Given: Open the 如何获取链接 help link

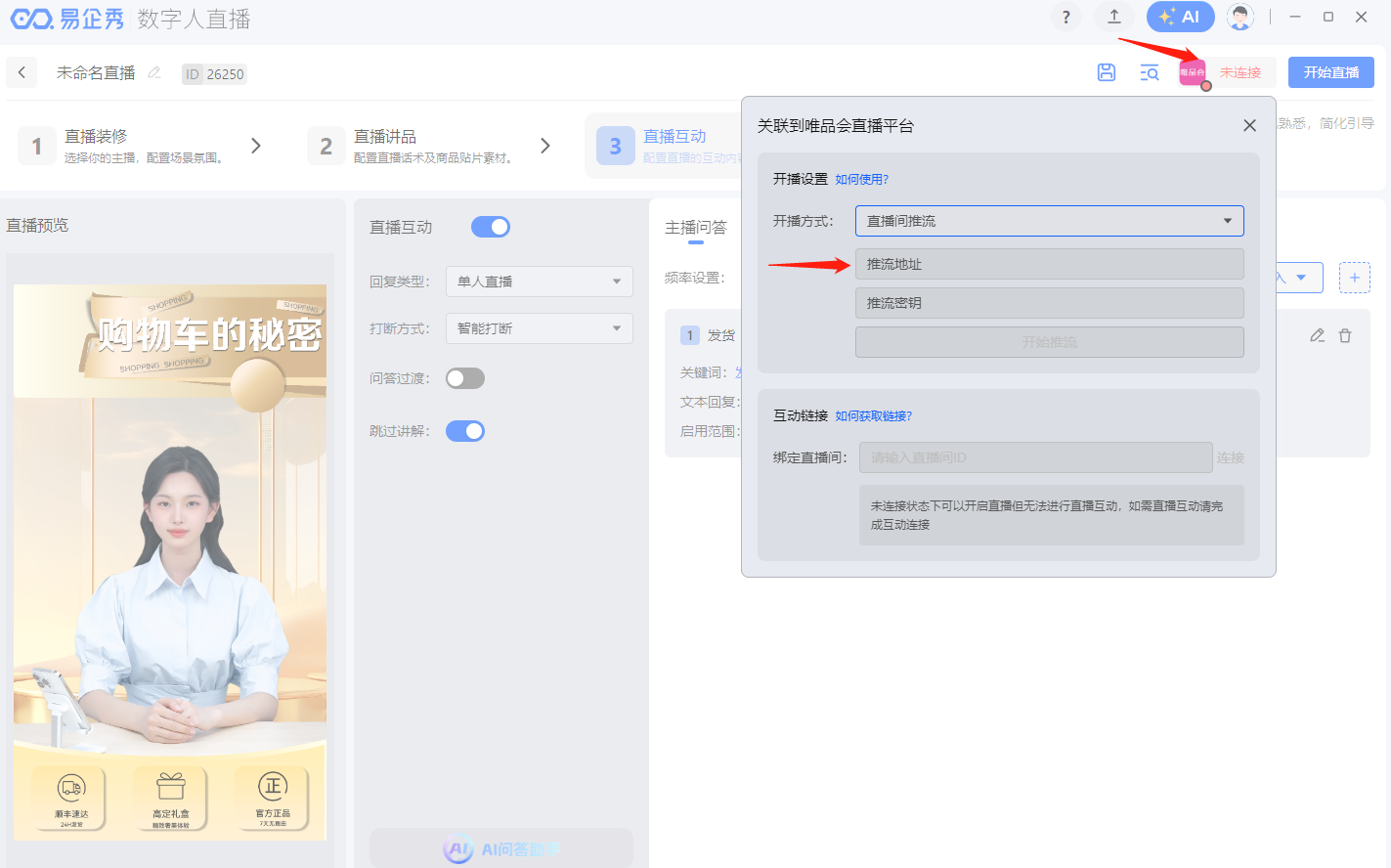Looking at the screenshot, I should coord(873,416).
